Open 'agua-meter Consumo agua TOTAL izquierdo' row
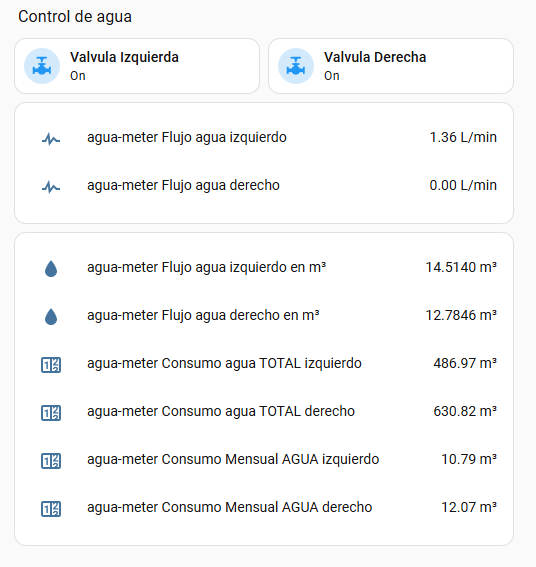 (264, 364)
